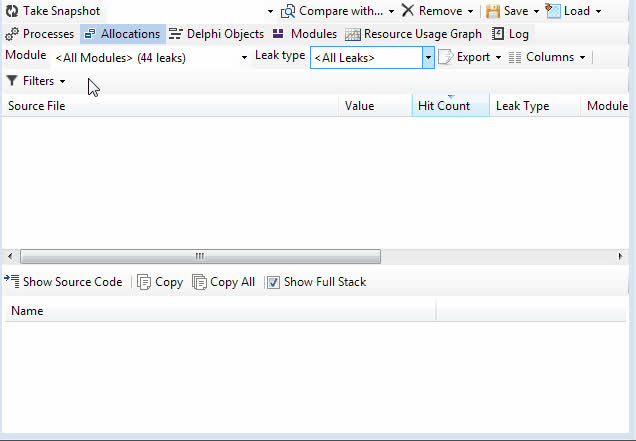The height and width of the screenshot is (441, 636).
Task: Click the Copy All button
Action: click(x=223, y=282)
